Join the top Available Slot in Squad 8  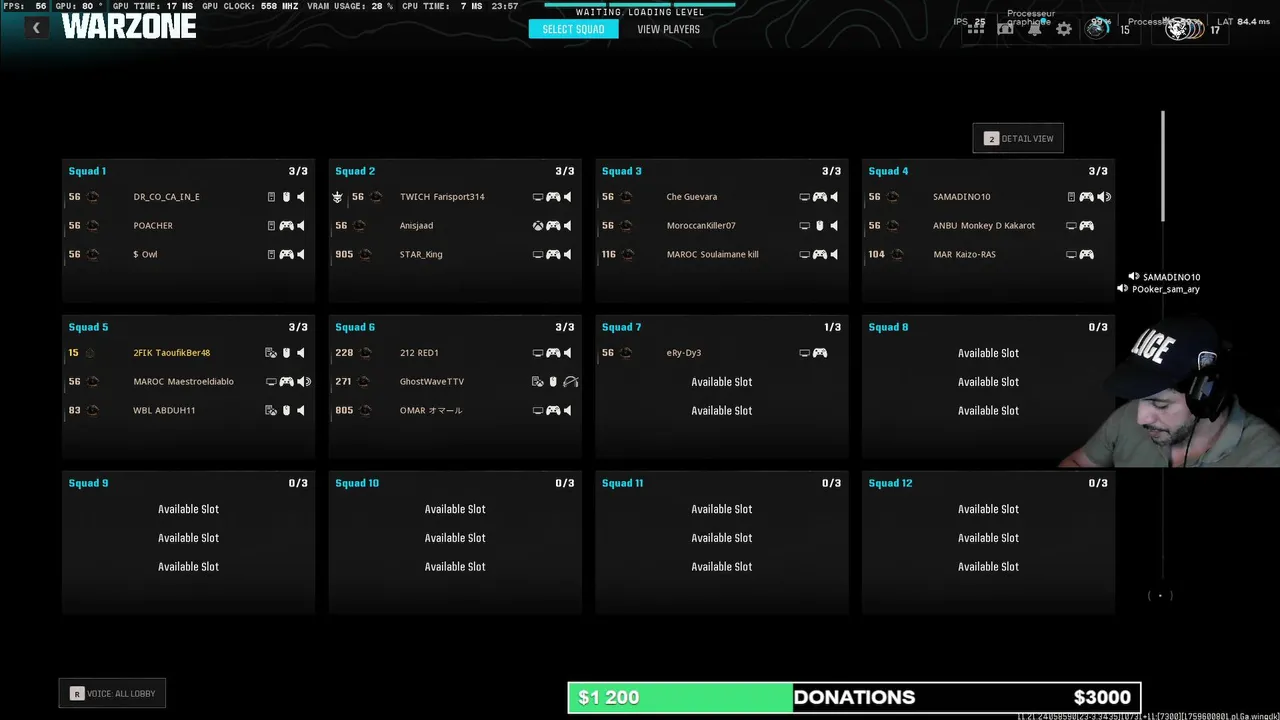click(x=988, y=353)
